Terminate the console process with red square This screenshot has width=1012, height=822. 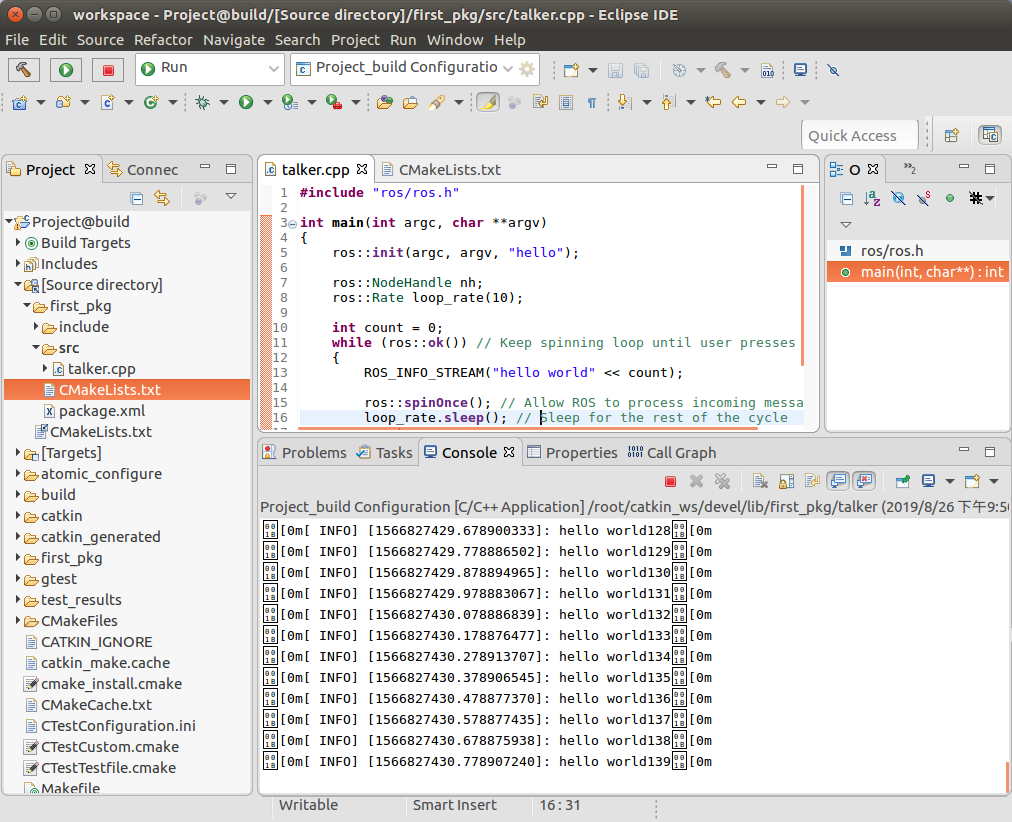671,482
